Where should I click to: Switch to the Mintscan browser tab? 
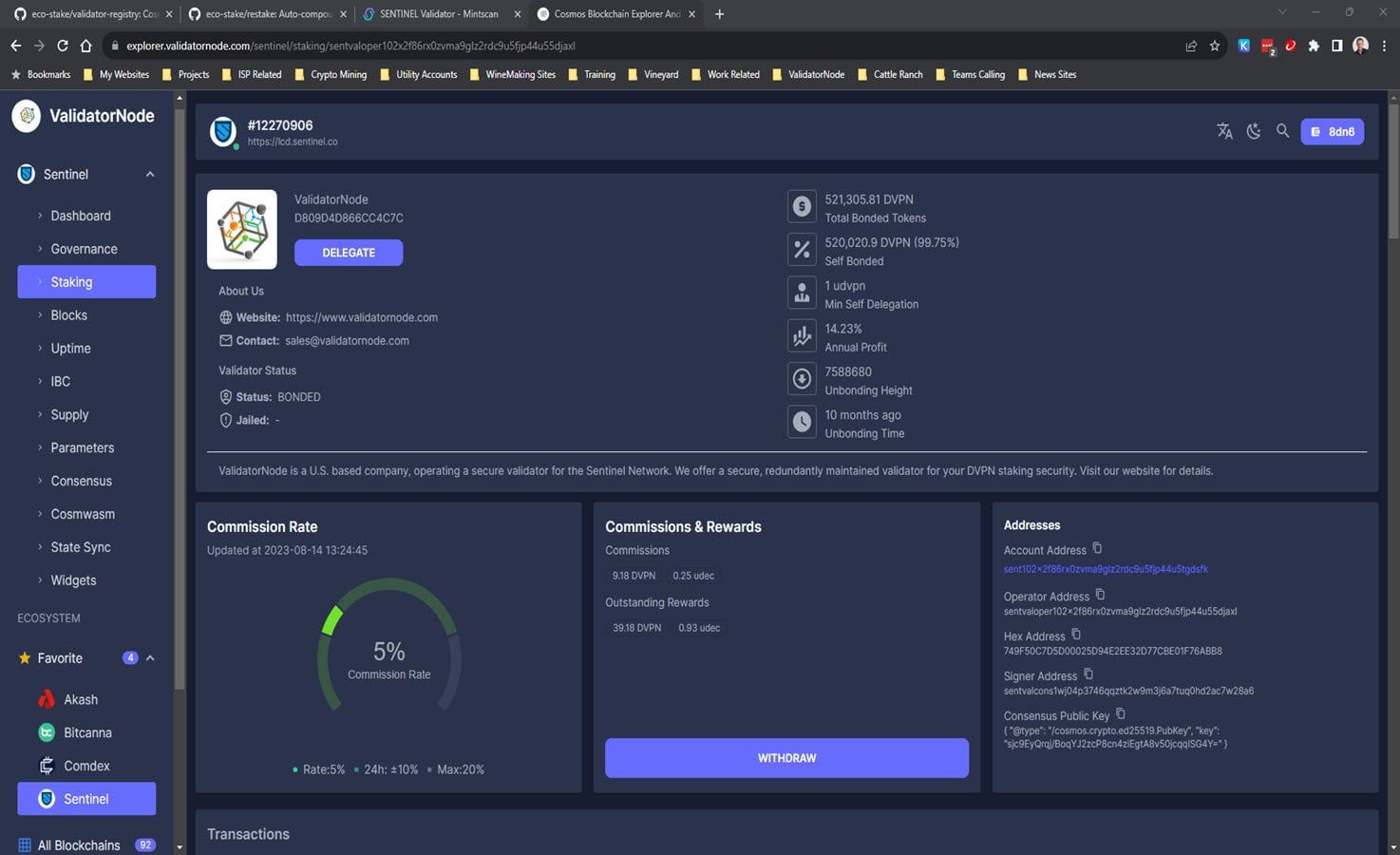point(437,13)
